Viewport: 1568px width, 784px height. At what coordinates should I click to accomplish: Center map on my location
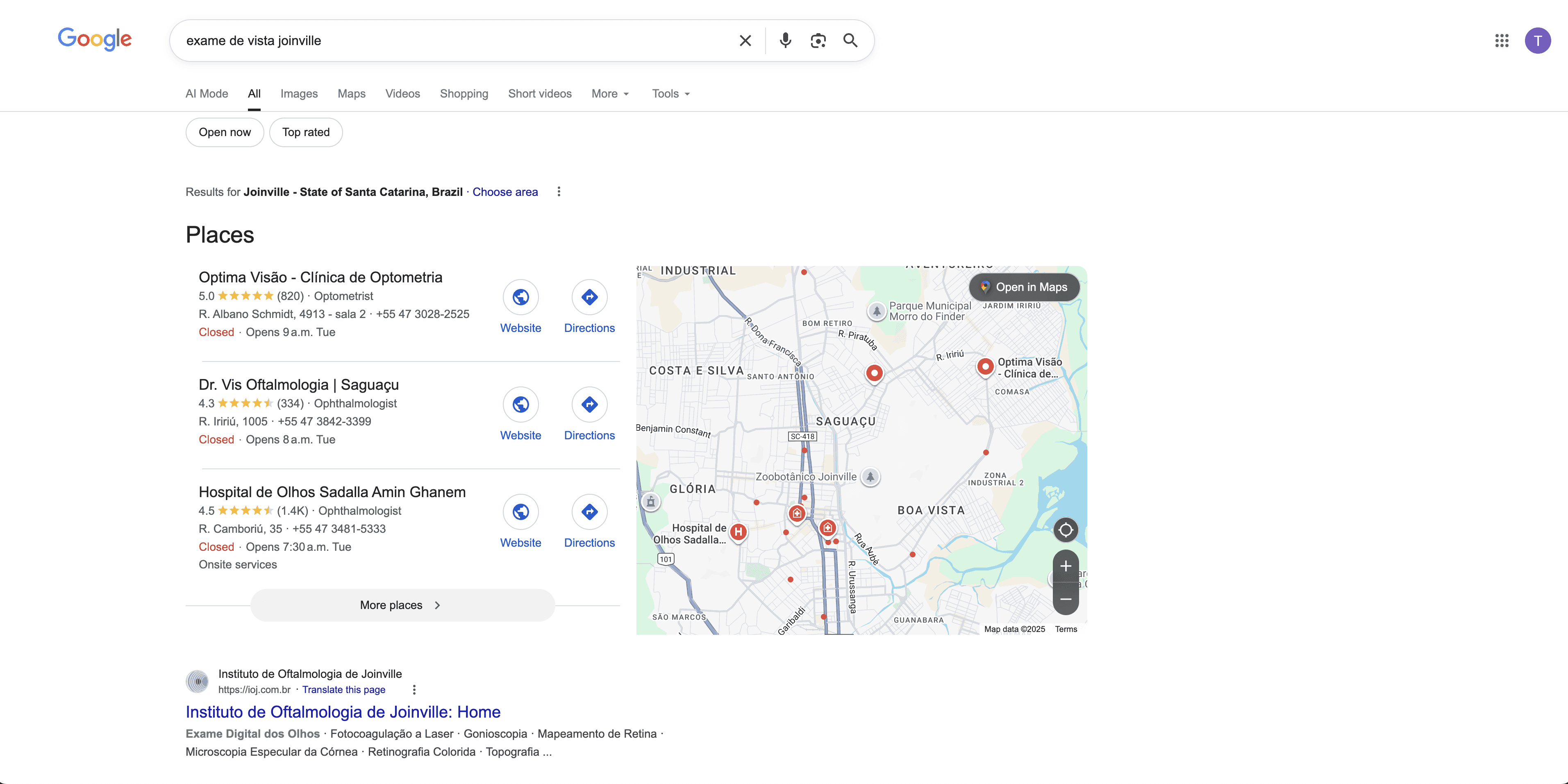pyautogui.click(x=1065, y=530)
